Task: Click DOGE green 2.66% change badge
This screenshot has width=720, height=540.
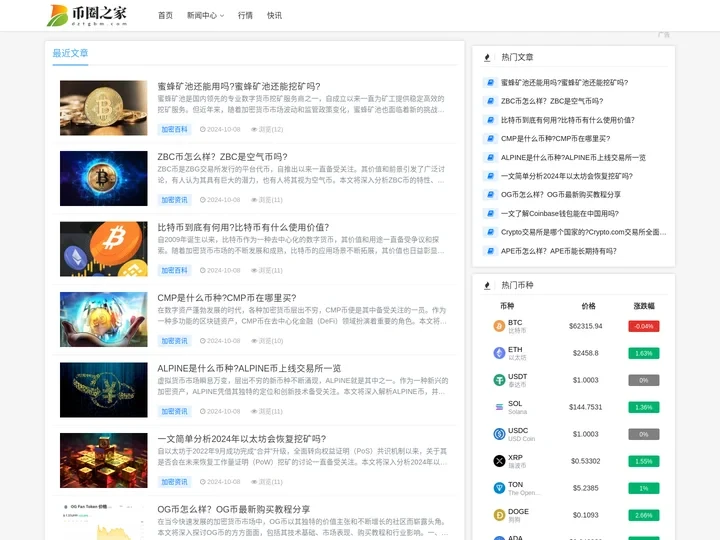Action: (644, 515)
